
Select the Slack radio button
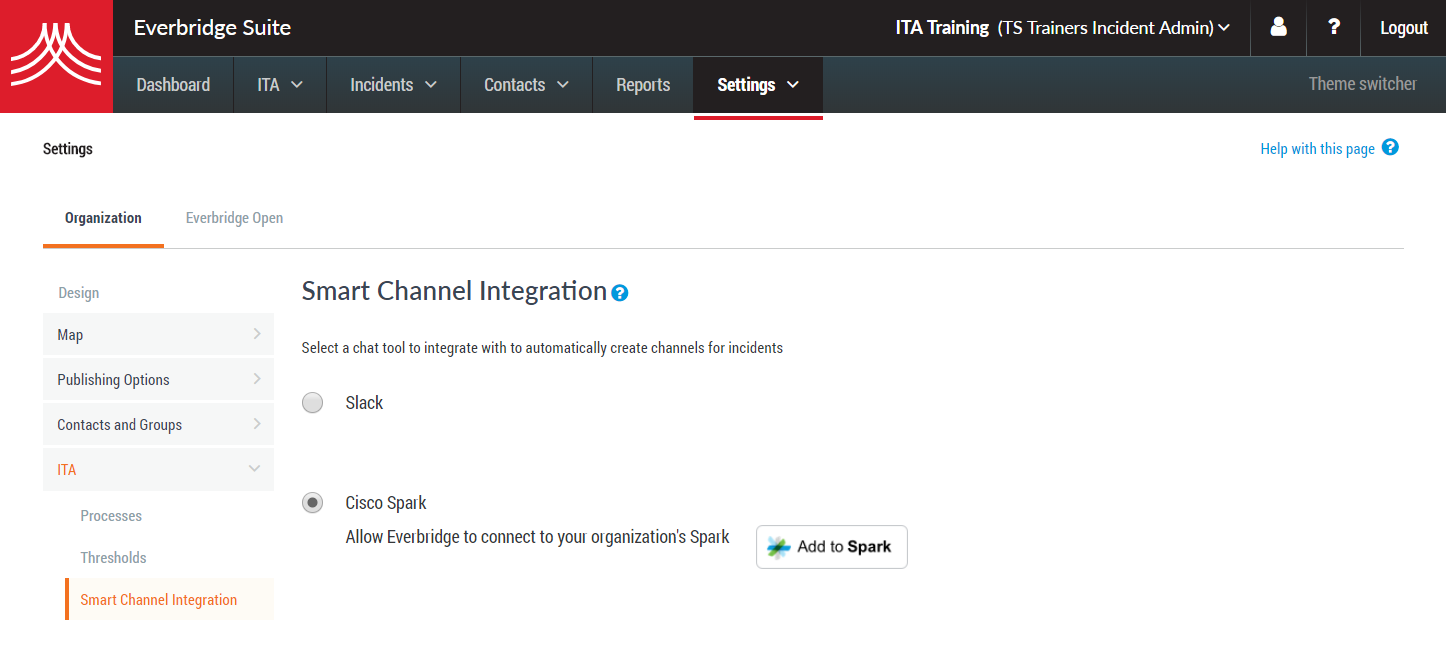pos(313,403)
